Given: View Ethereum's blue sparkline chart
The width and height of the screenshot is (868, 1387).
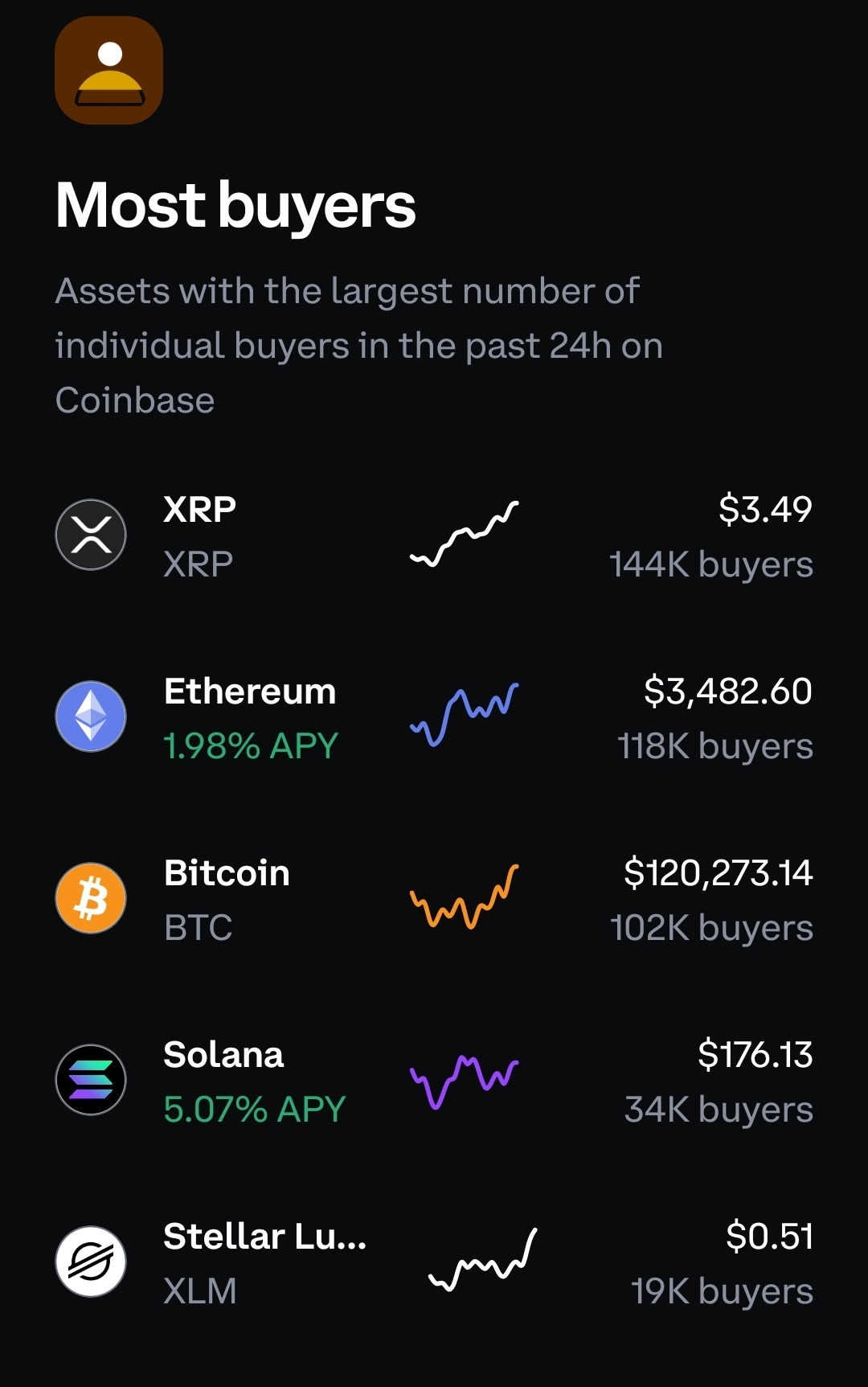Looking at the screenshot, I should pyautogui.click(x=465, y=716).
